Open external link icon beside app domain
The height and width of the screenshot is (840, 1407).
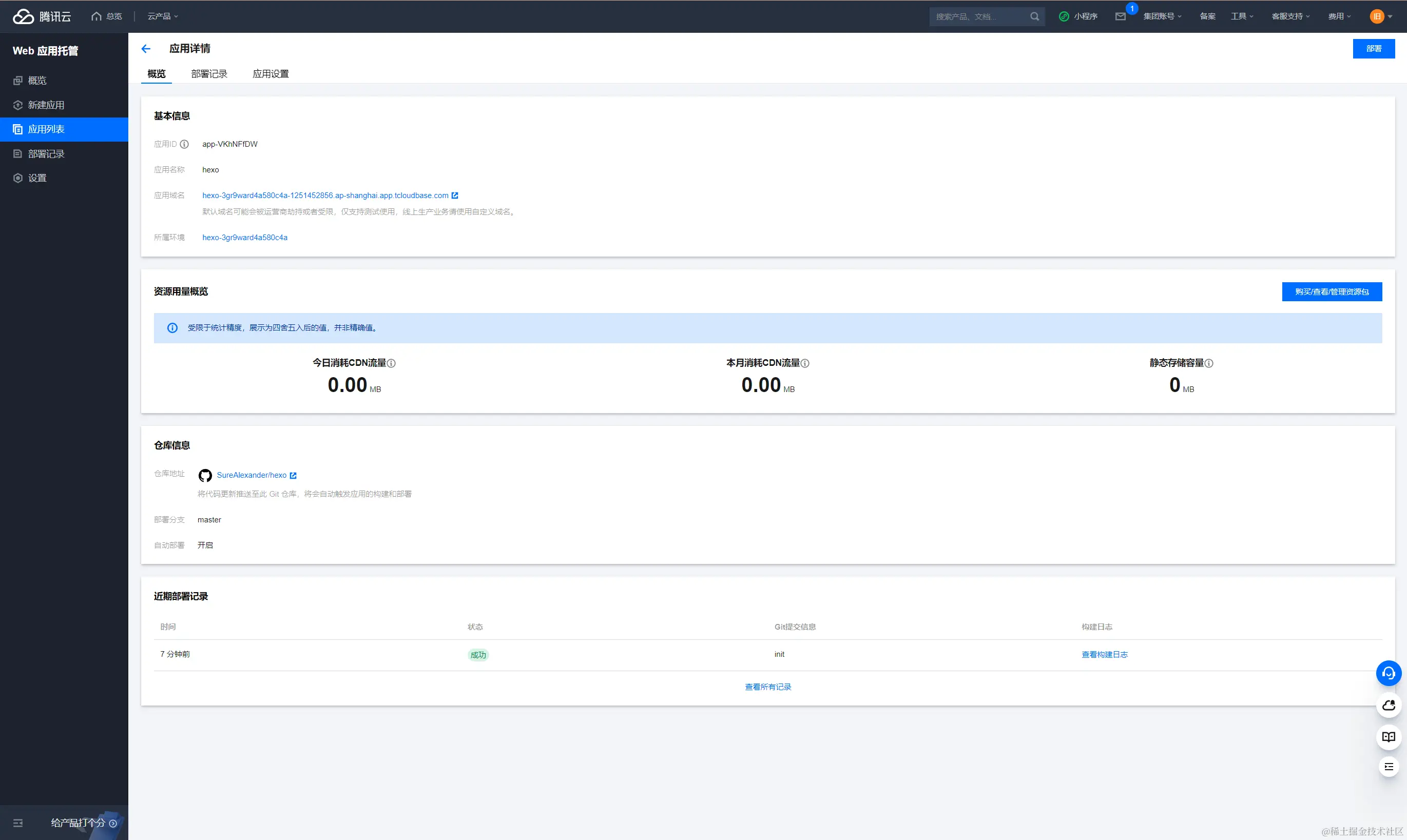[455, 196]
